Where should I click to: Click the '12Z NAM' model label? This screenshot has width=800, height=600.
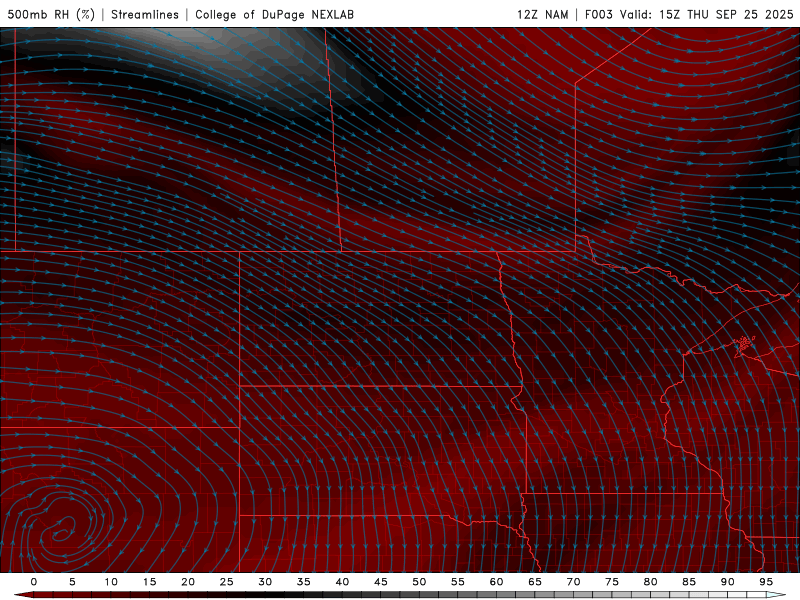pyautogui.click(x=542, y=14)
